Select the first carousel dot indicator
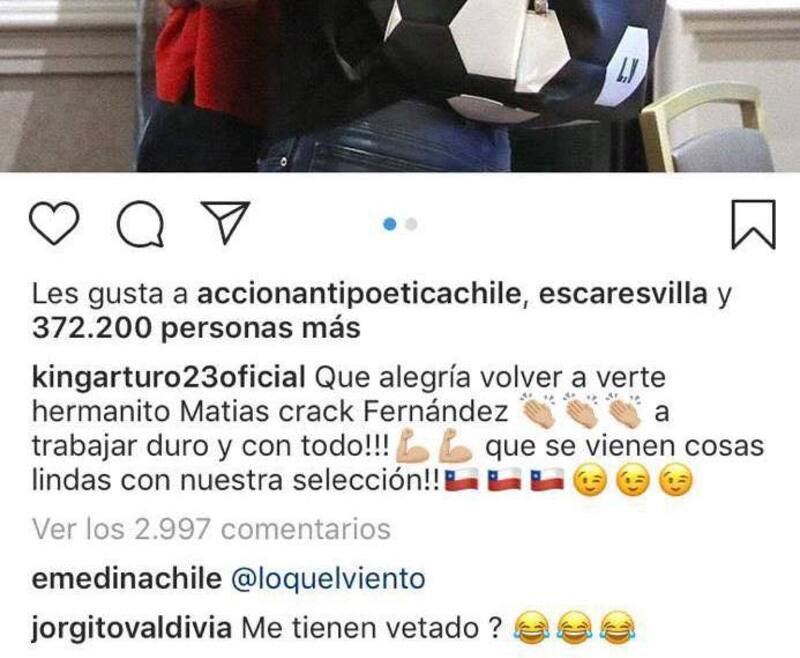This screenshot has width=800, height=658. tap(390, 224)
